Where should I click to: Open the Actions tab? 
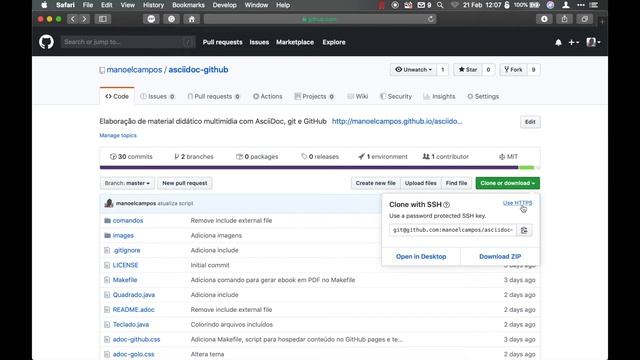click(267, 97)
